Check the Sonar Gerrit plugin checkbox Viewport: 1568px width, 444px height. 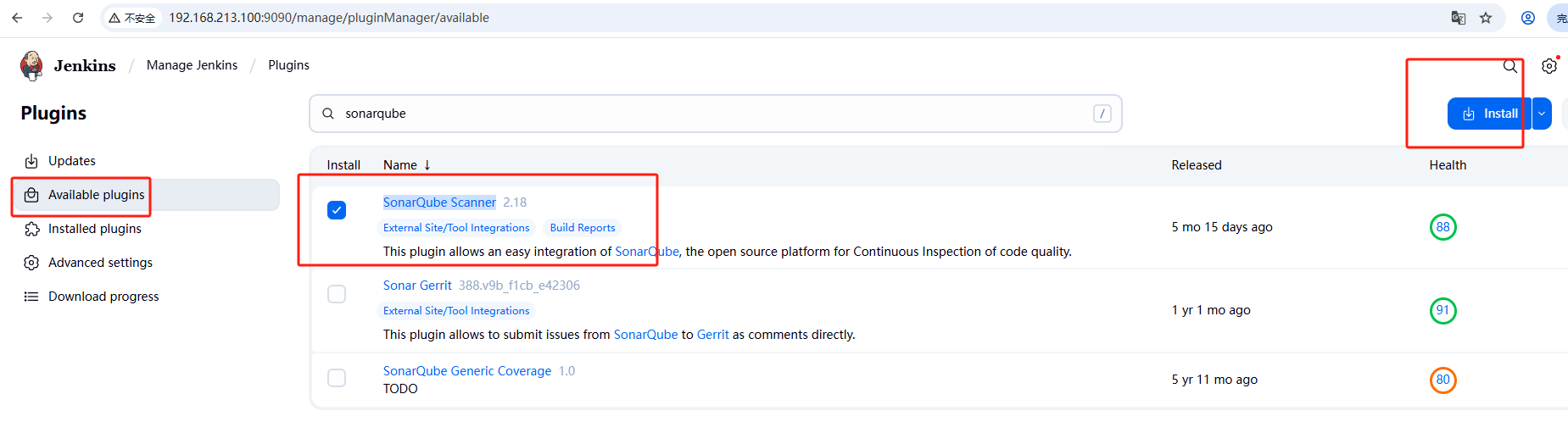(x=337, y=294)
